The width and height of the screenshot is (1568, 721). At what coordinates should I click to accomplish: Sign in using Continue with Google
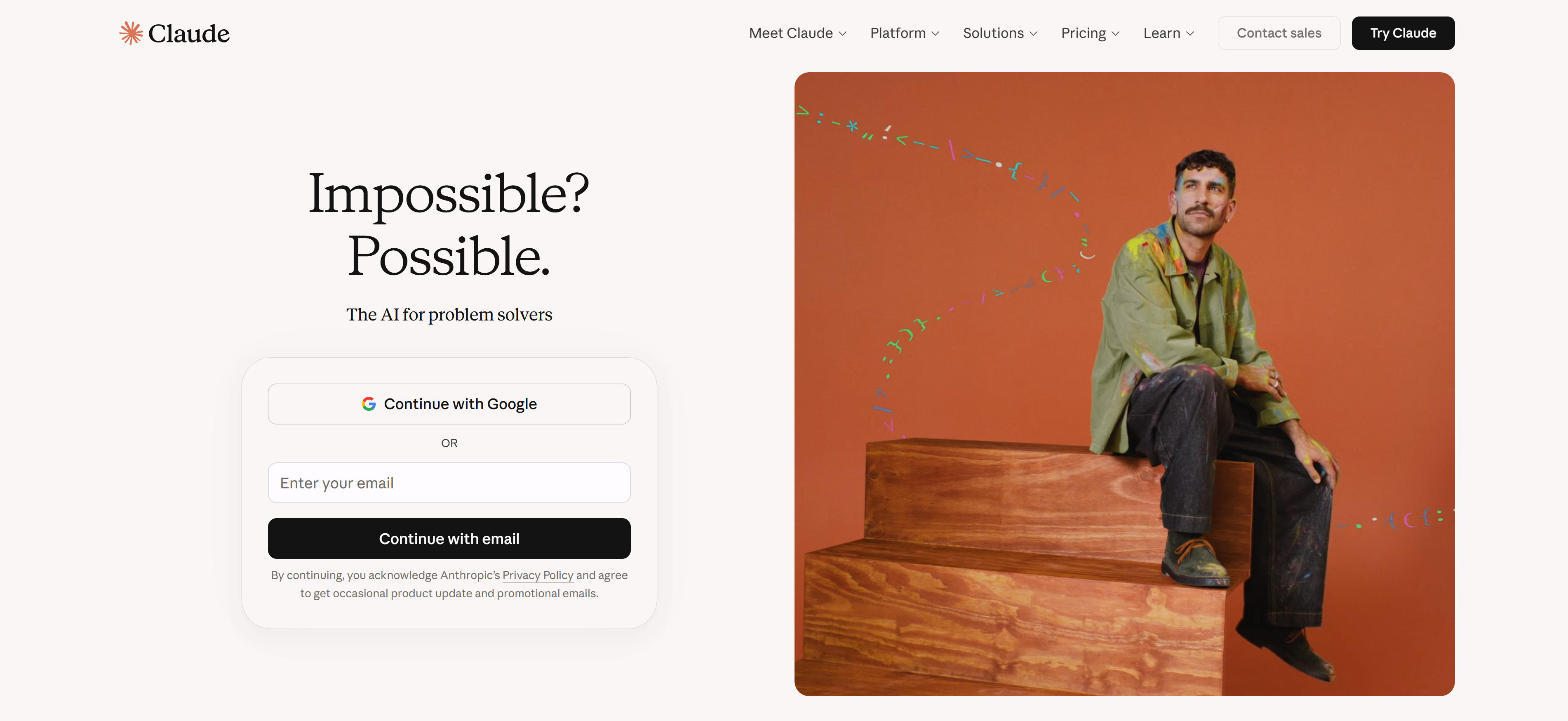[x=449, y=404]
